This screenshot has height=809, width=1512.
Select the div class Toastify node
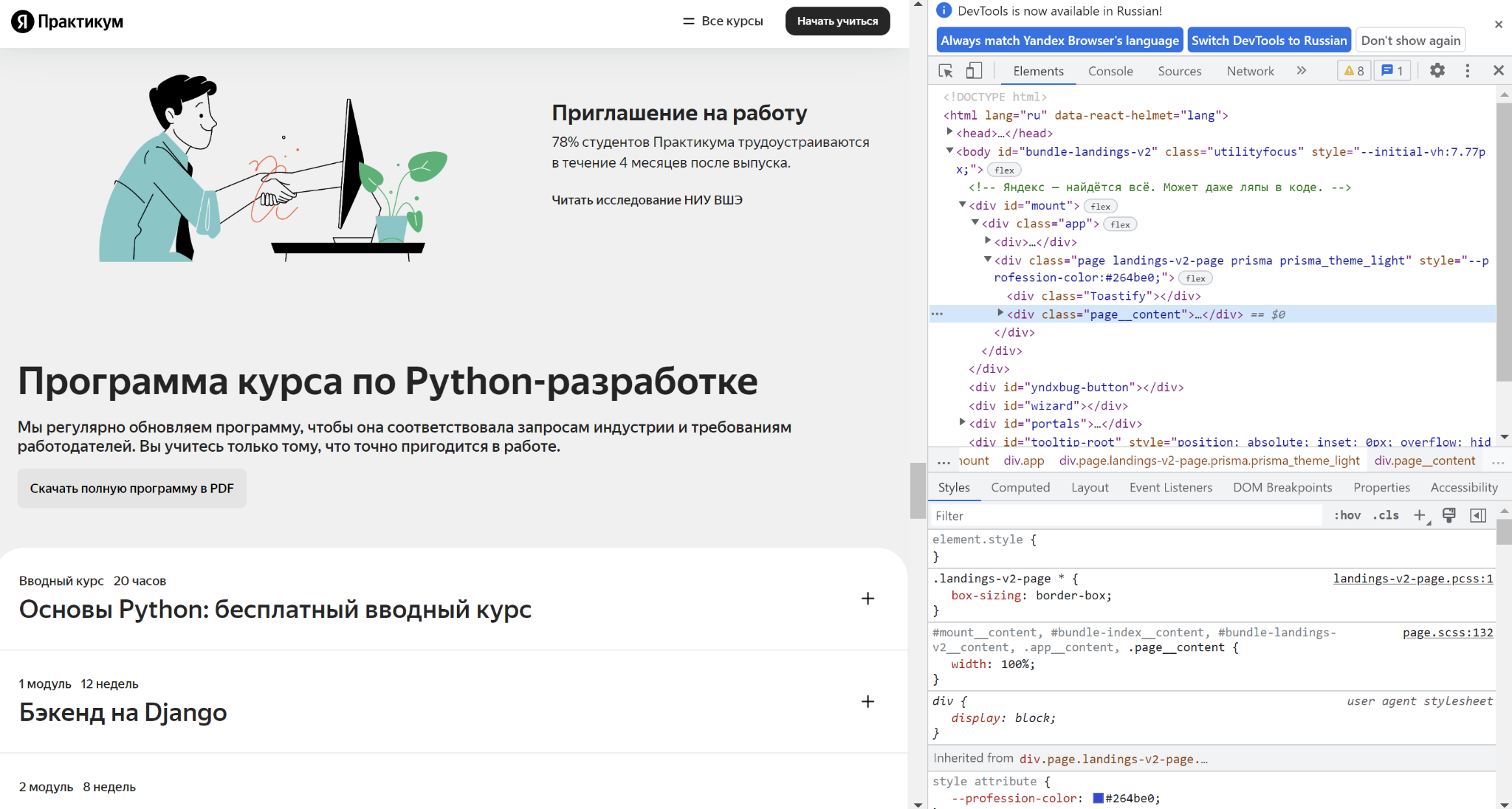point(1104,296)
